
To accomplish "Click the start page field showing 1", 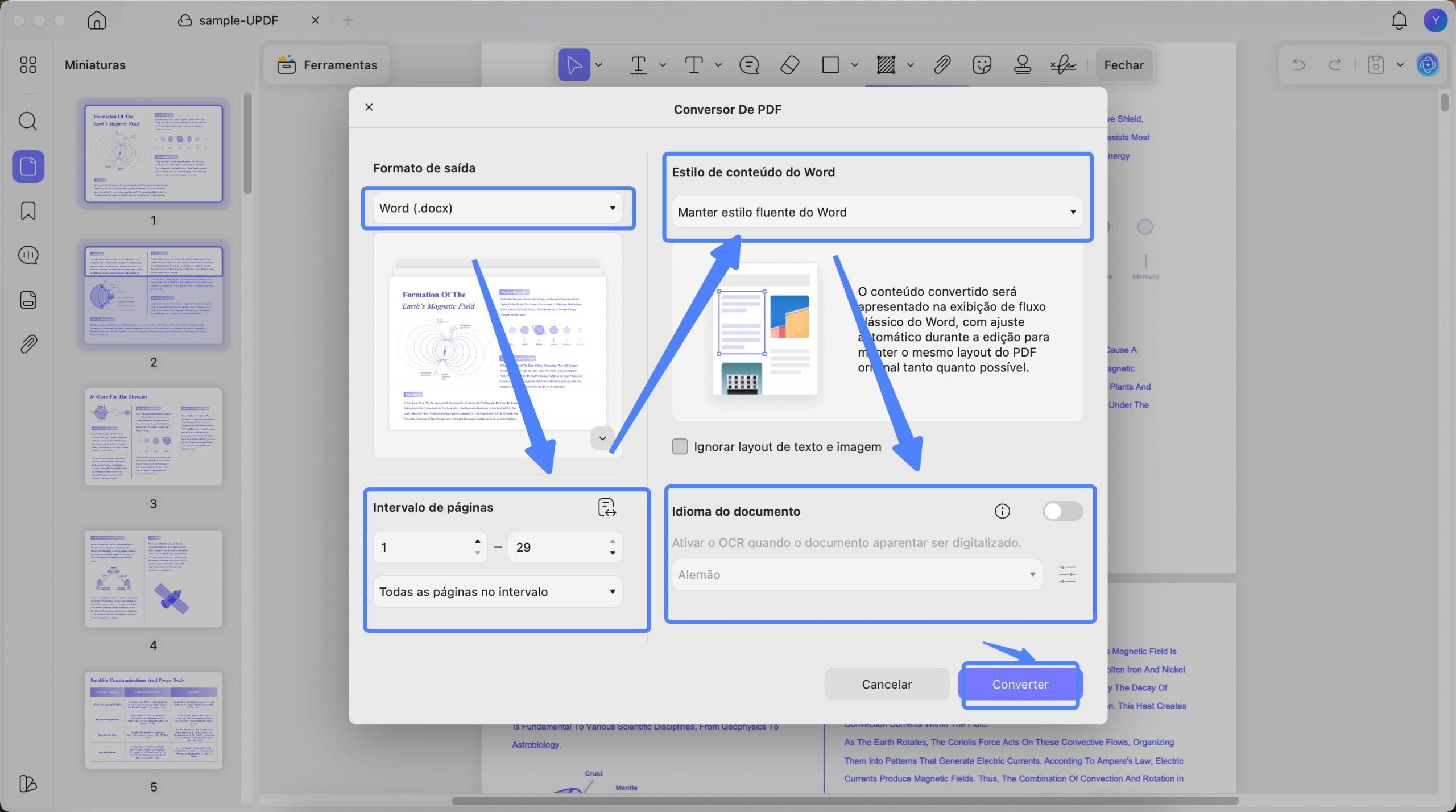I will [x=431, y=547].
